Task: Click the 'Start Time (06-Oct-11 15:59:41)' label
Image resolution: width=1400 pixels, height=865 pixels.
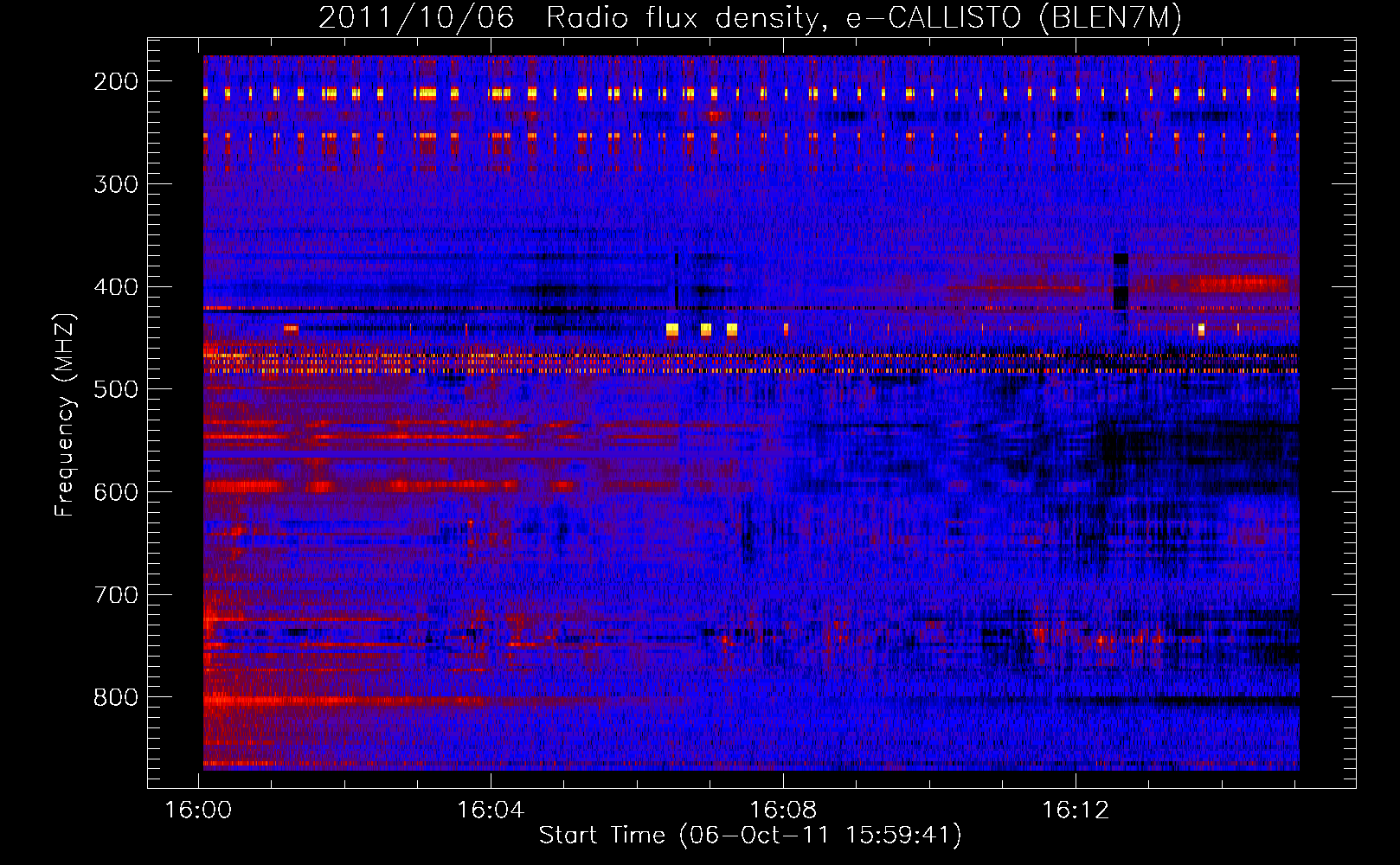Action: click(750, 836)
